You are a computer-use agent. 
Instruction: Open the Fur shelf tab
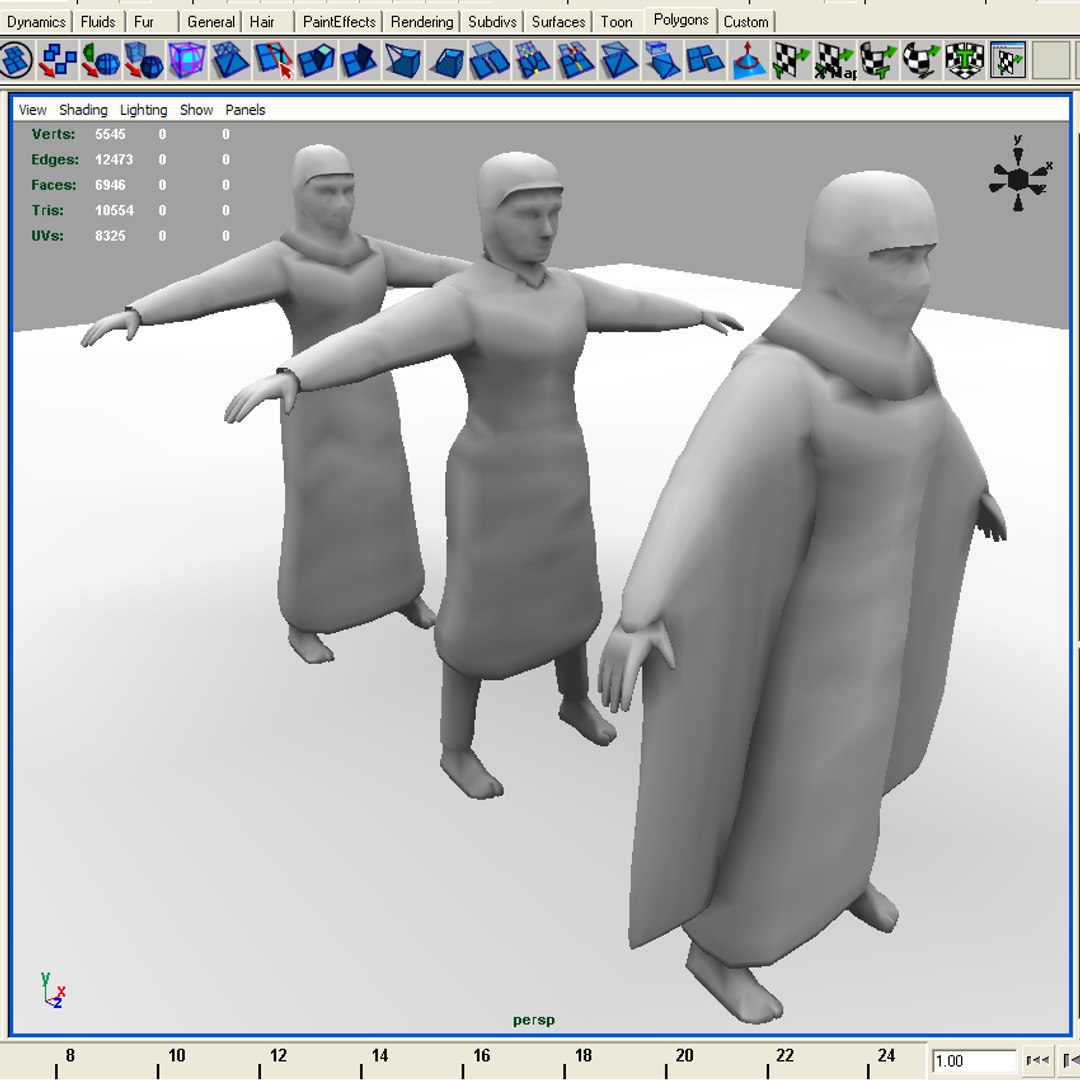point(143,22)
